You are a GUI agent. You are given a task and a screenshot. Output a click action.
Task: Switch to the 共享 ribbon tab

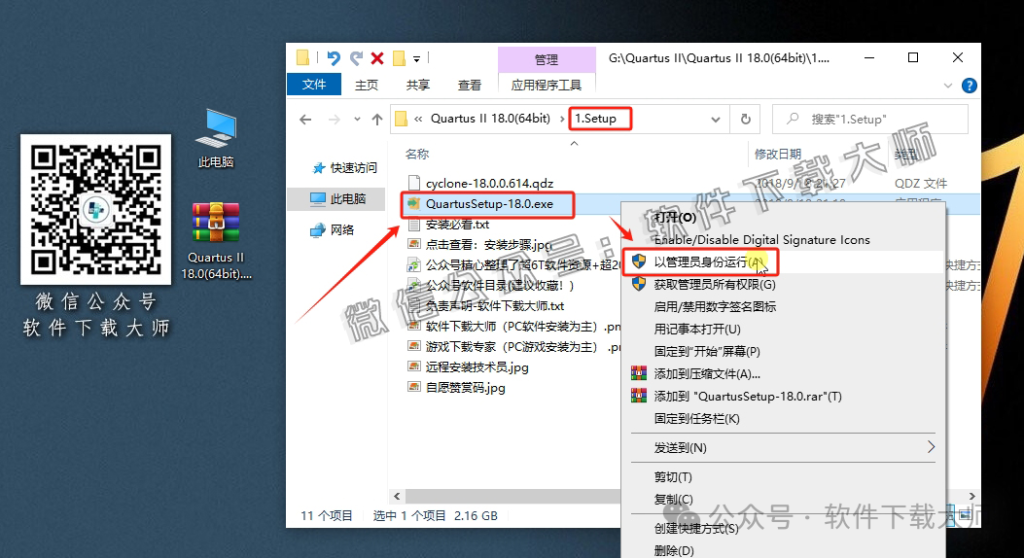pyautogui.click(x=418, y=85)
